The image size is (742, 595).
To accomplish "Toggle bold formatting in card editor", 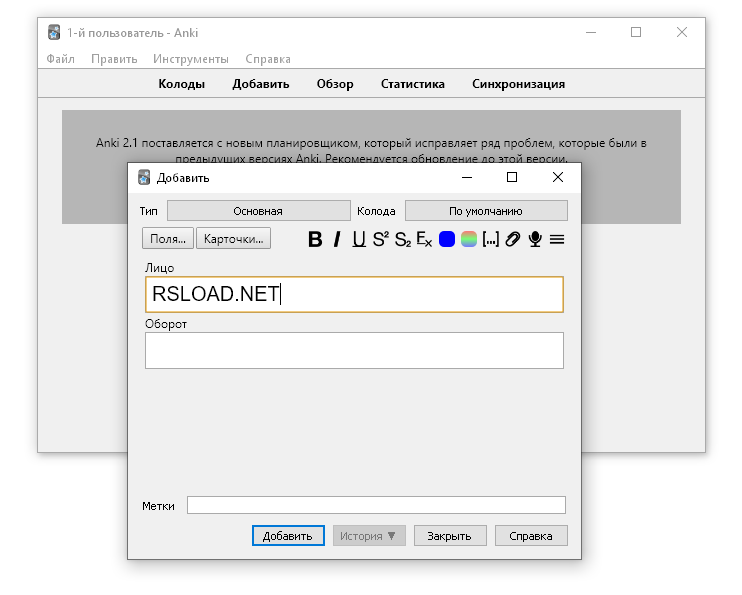I will [315, 239].
